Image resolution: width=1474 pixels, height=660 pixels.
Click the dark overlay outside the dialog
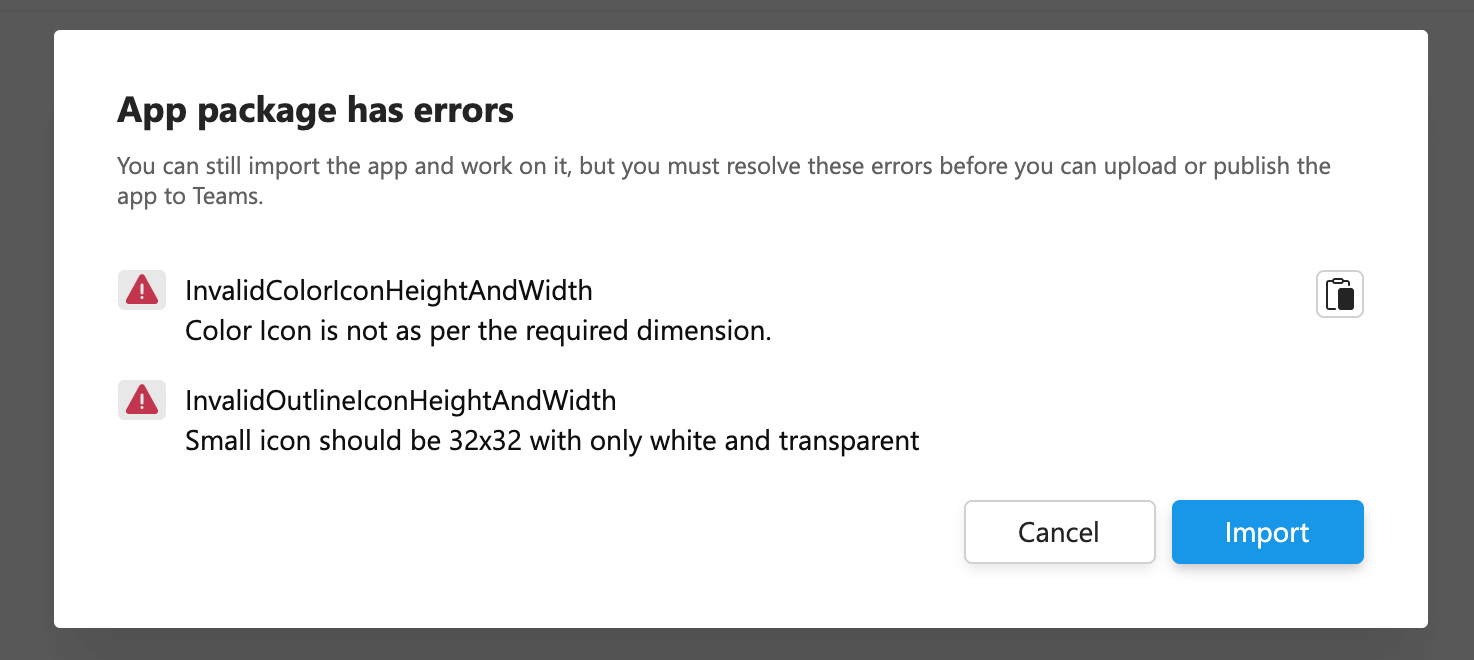pos(25,330)
